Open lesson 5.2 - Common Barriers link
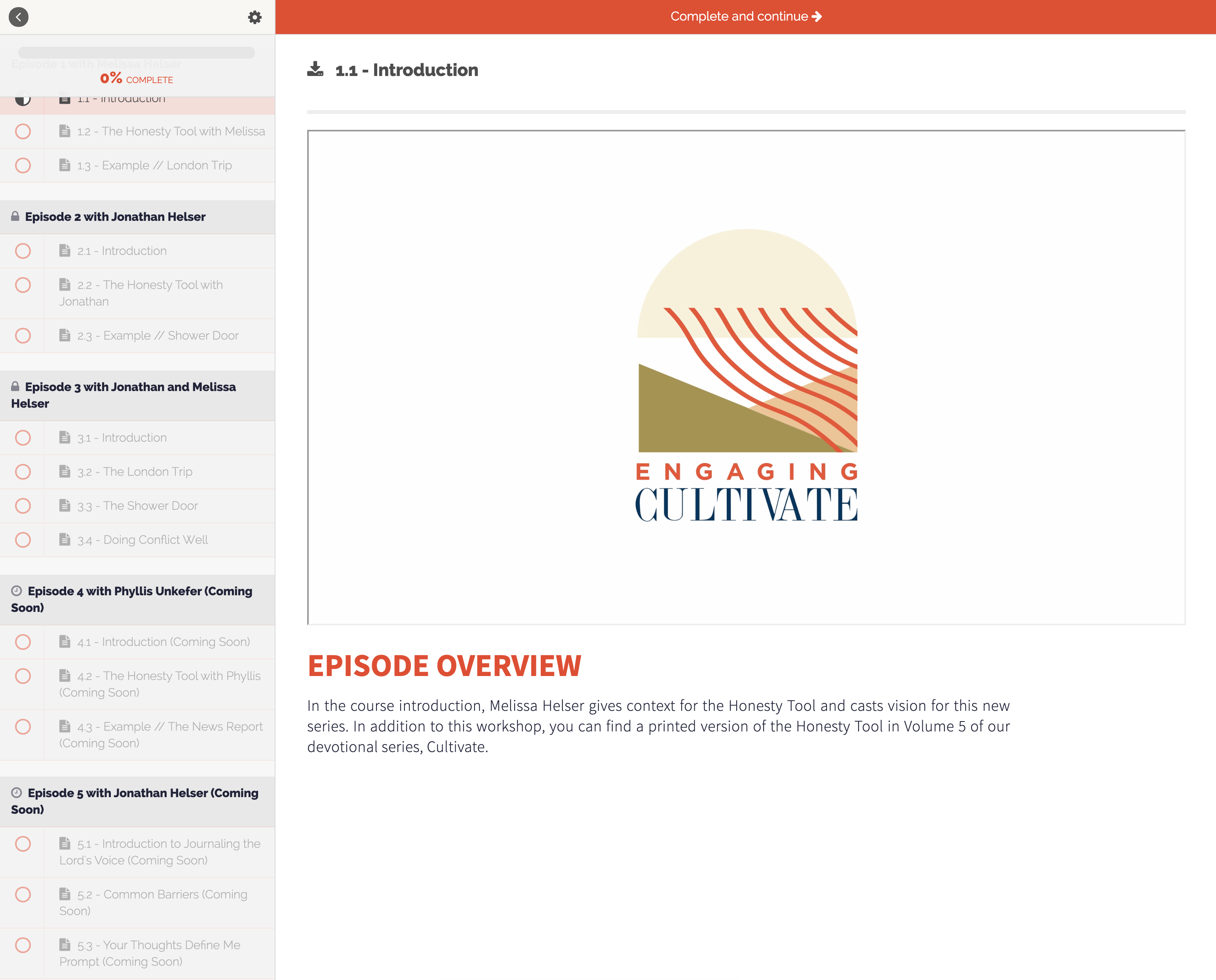This screenshot has height=980, width=1216. pos(175,895)
